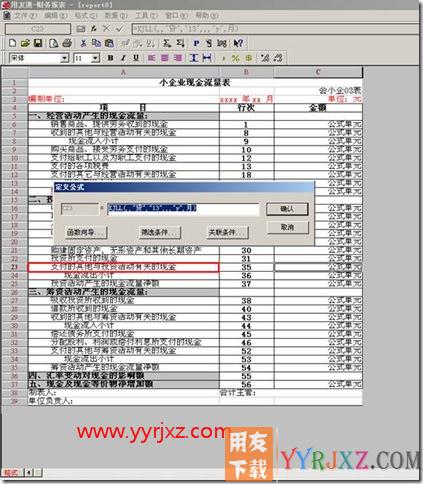Click the scroll-left arrow at bottom

tap(29, 473)
